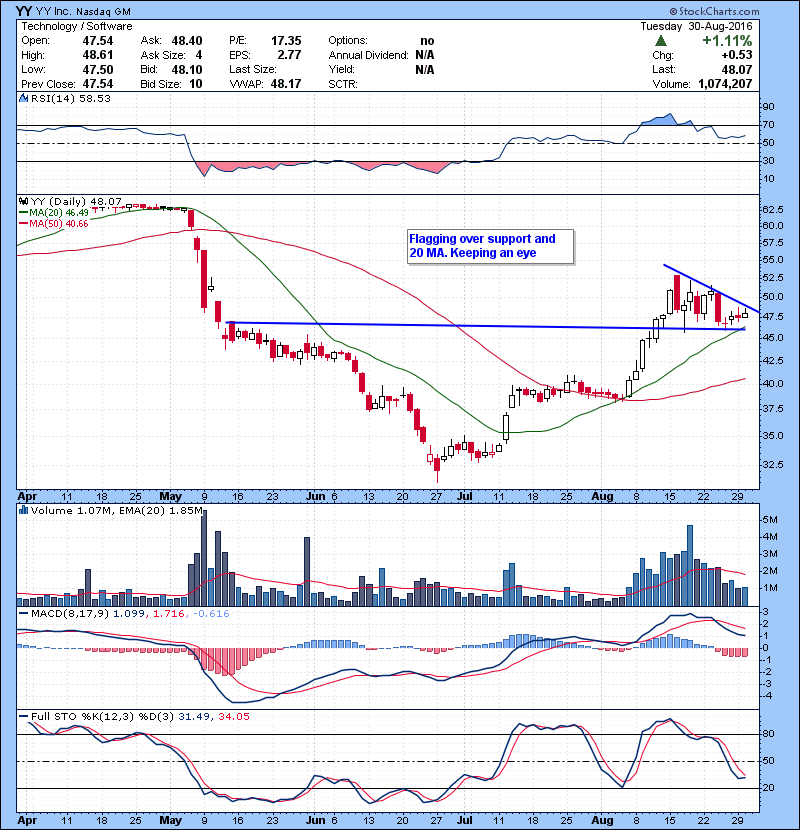Viewport: 800px width, 830px height.
Task: Select the High value 48.61
Action: (98, 55)
